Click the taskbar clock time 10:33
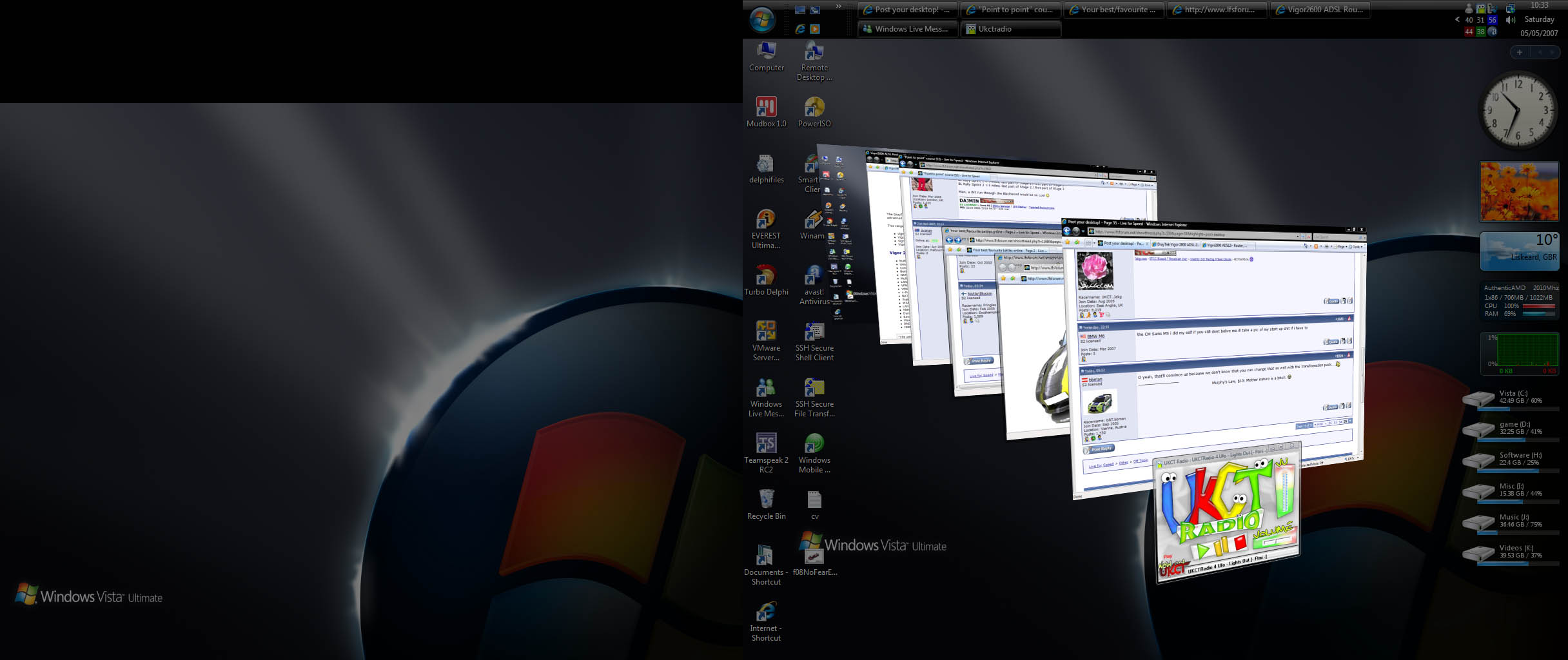The width and height of the screenshot is (1568, 660). pyautogui.click(x=1540, y=5)
